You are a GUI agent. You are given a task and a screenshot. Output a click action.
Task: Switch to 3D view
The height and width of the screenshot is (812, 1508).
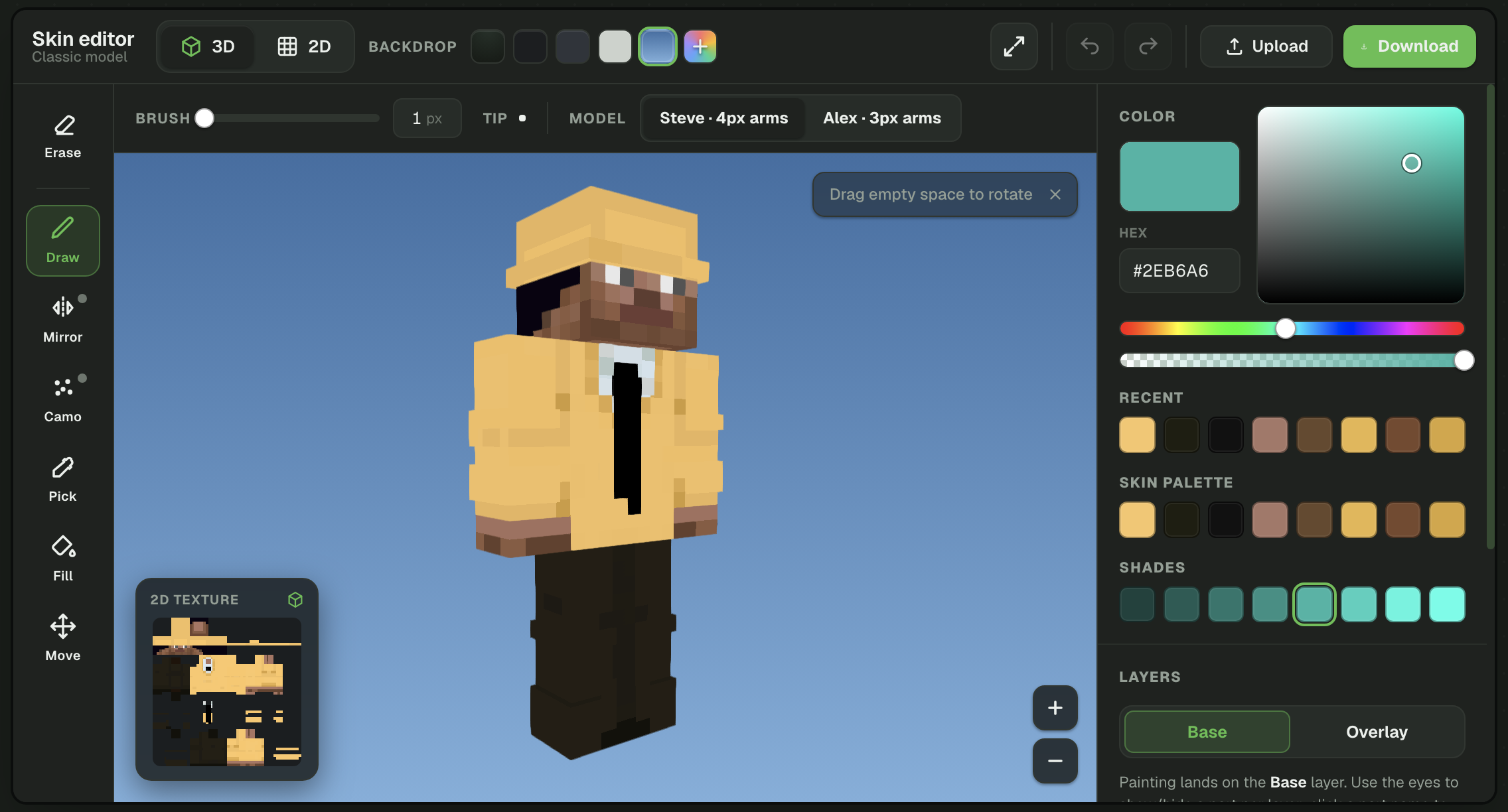[x=208, y=46]
